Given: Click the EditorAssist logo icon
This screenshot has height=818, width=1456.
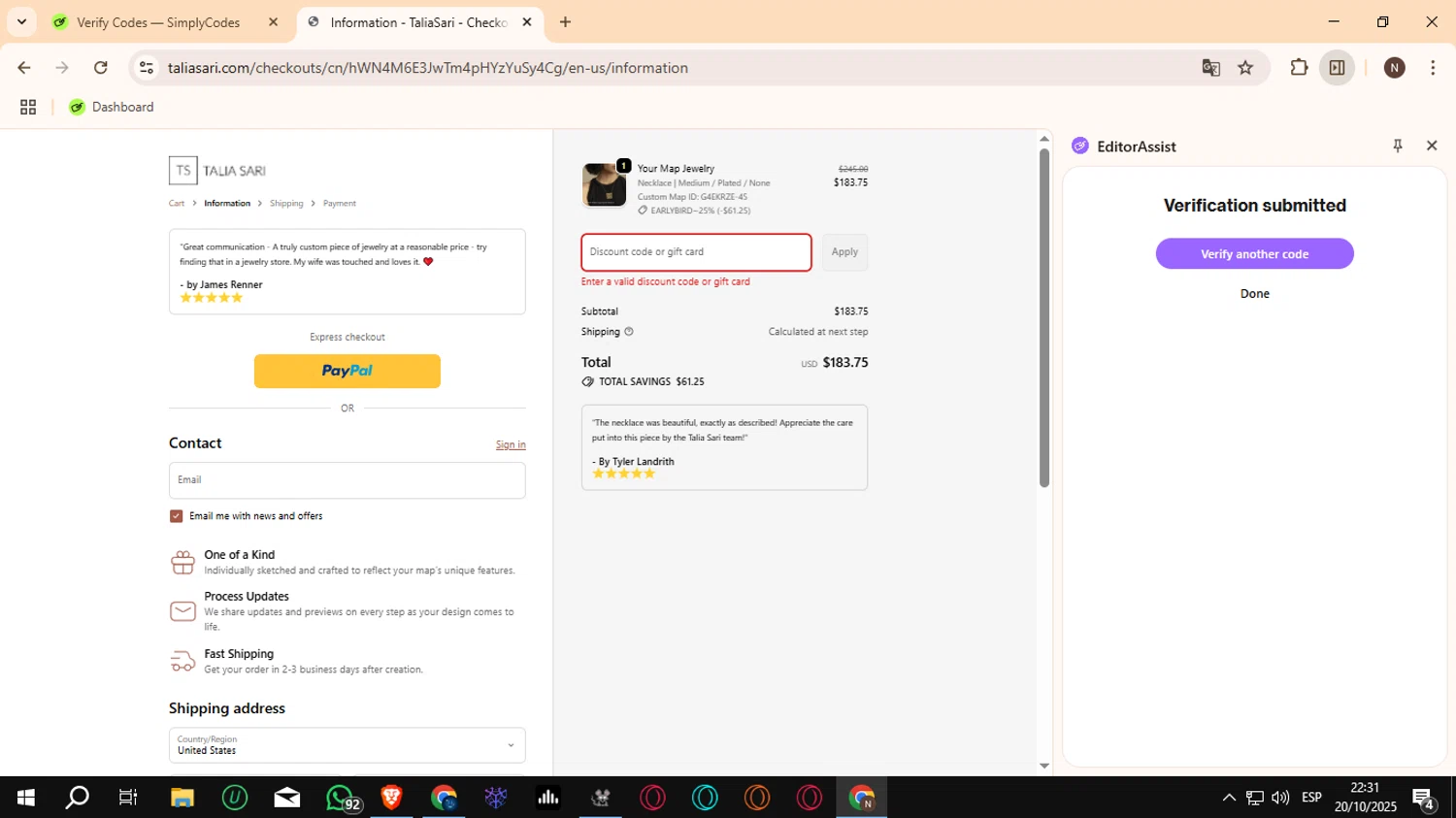Looking at the screenshot, I should 1080,146.
